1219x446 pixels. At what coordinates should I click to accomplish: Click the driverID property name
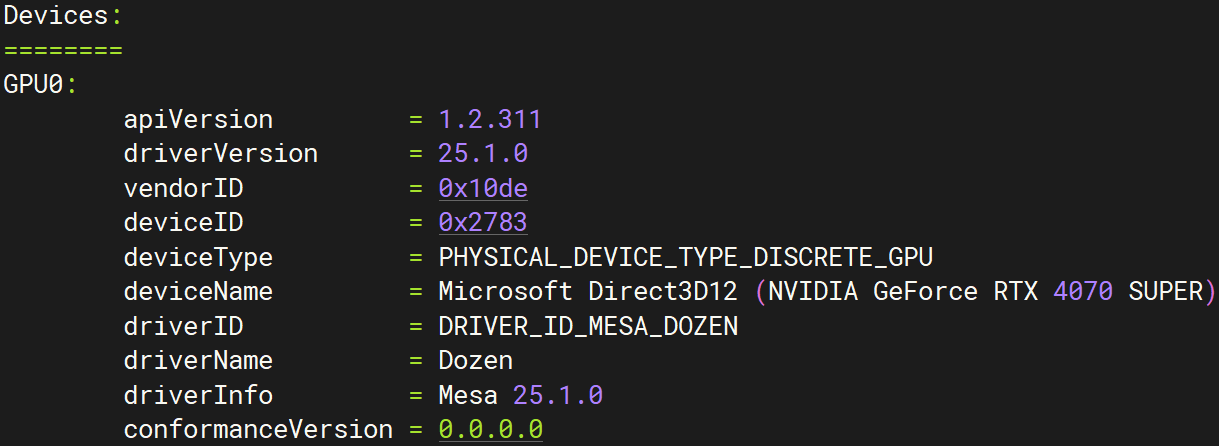183,326
